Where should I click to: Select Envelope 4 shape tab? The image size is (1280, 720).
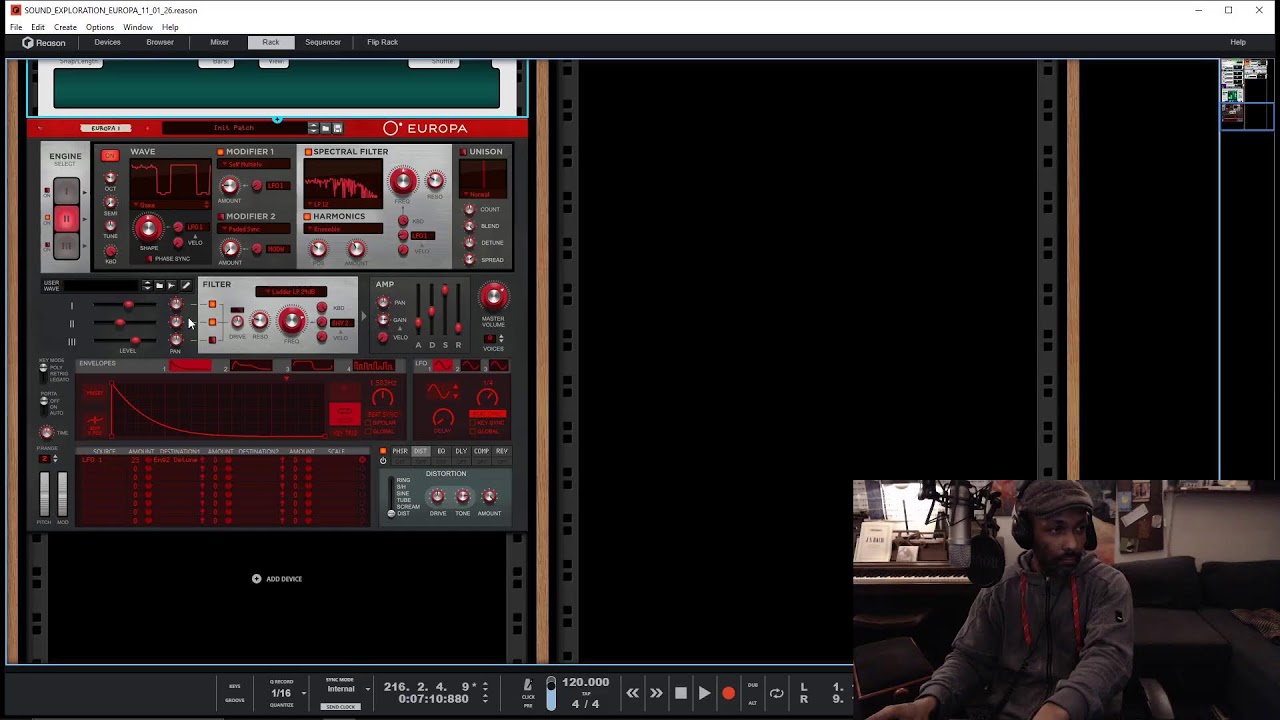[374, 366]
